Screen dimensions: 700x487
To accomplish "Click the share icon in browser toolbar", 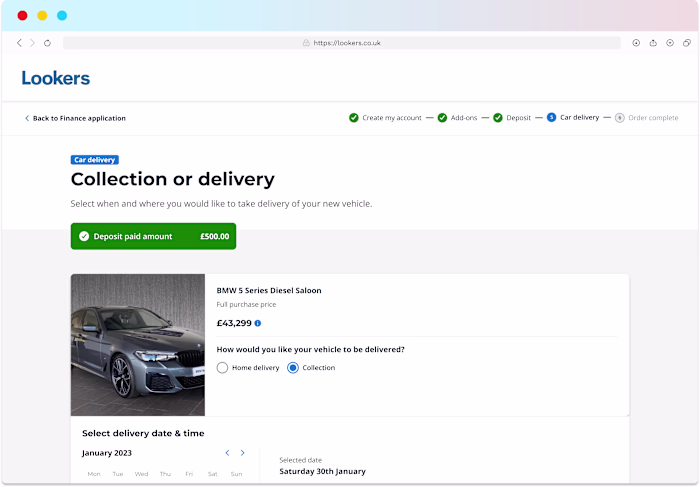I will click(x=653, y=43).
